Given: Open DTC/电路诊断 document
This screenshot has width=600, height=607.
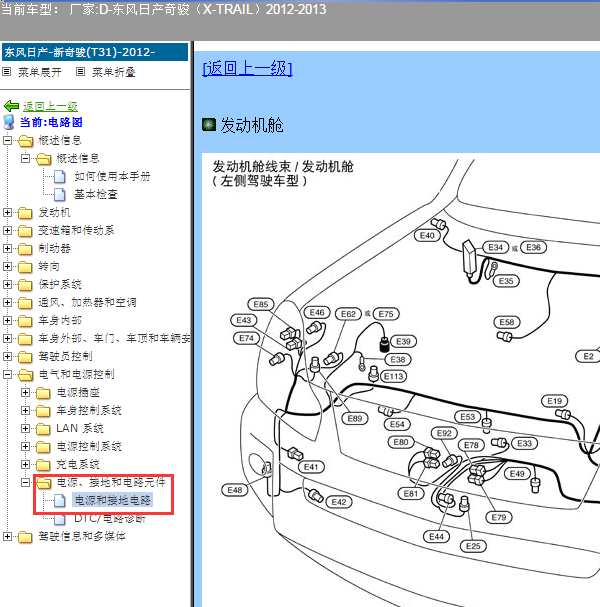Looking at the screenshot, I should pos(110,519).
